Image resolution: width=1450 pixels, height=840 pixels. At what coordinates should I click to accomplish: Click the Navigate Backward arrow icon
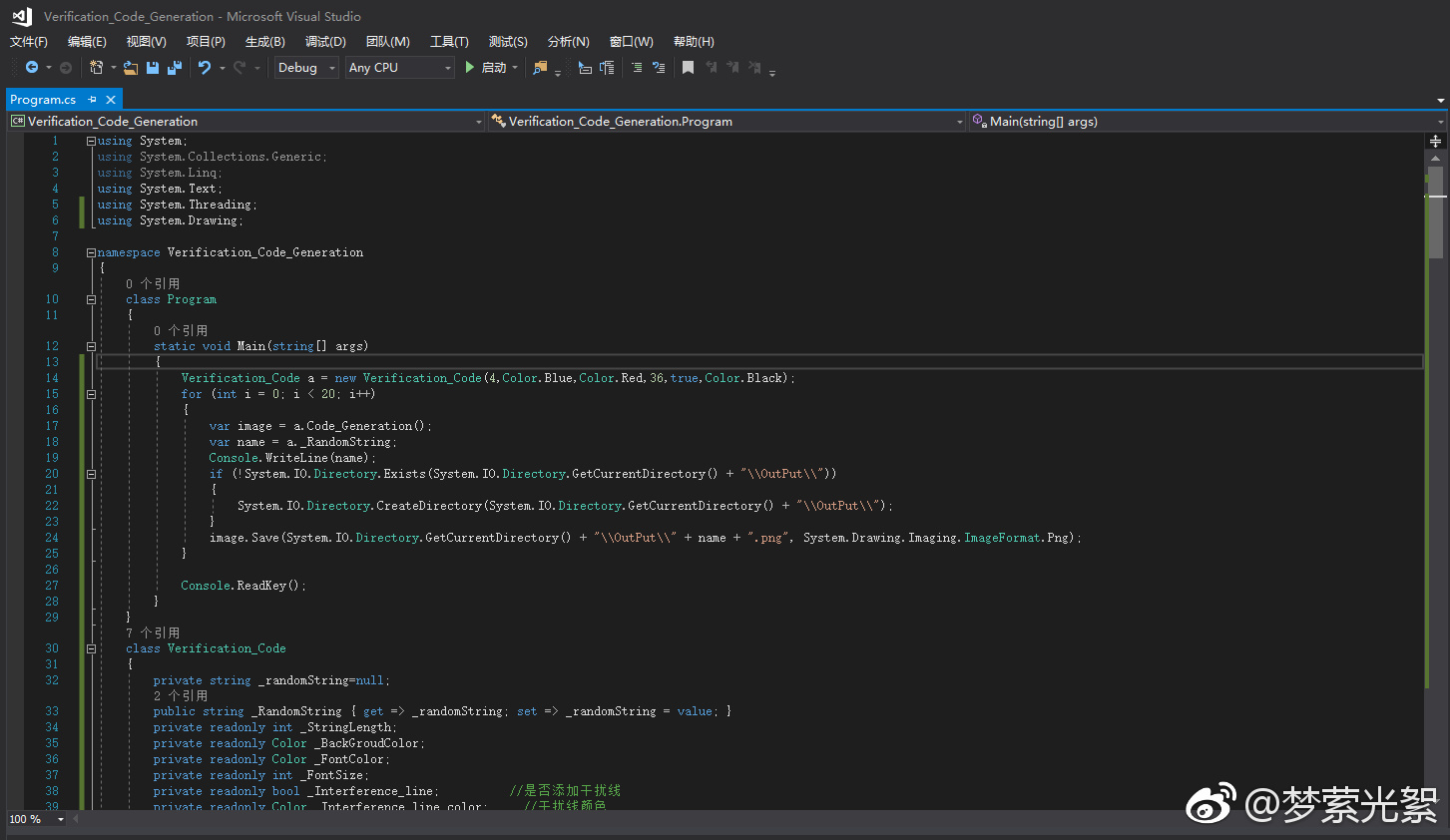[32, 68]
